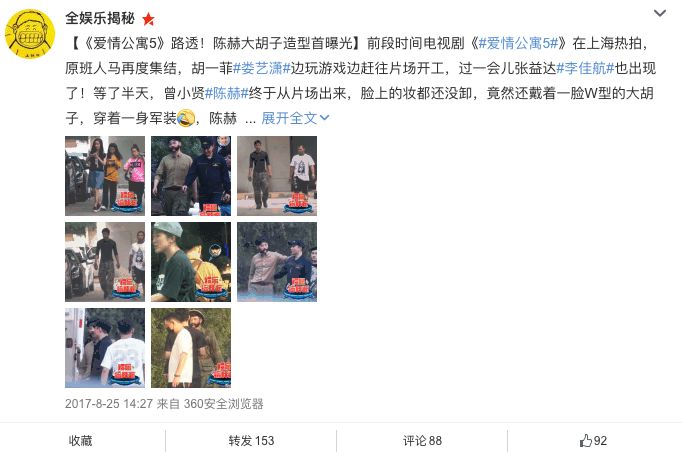Open hashtag #李佳航#
682x459 pixels.
585,68
